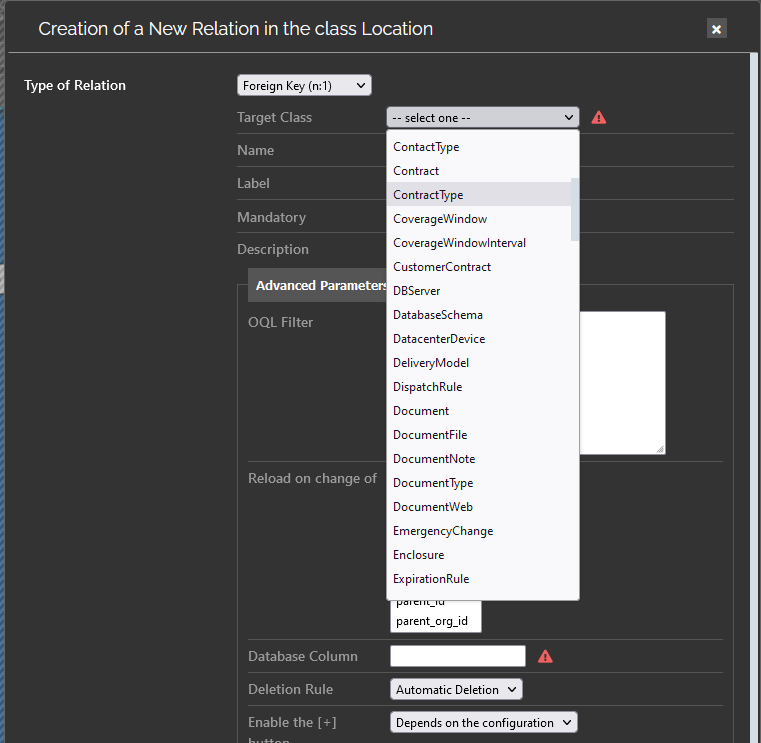The width and height of the screenshot is (761, 743).
Task: Select the Contract option
Action: pos(416,171)
